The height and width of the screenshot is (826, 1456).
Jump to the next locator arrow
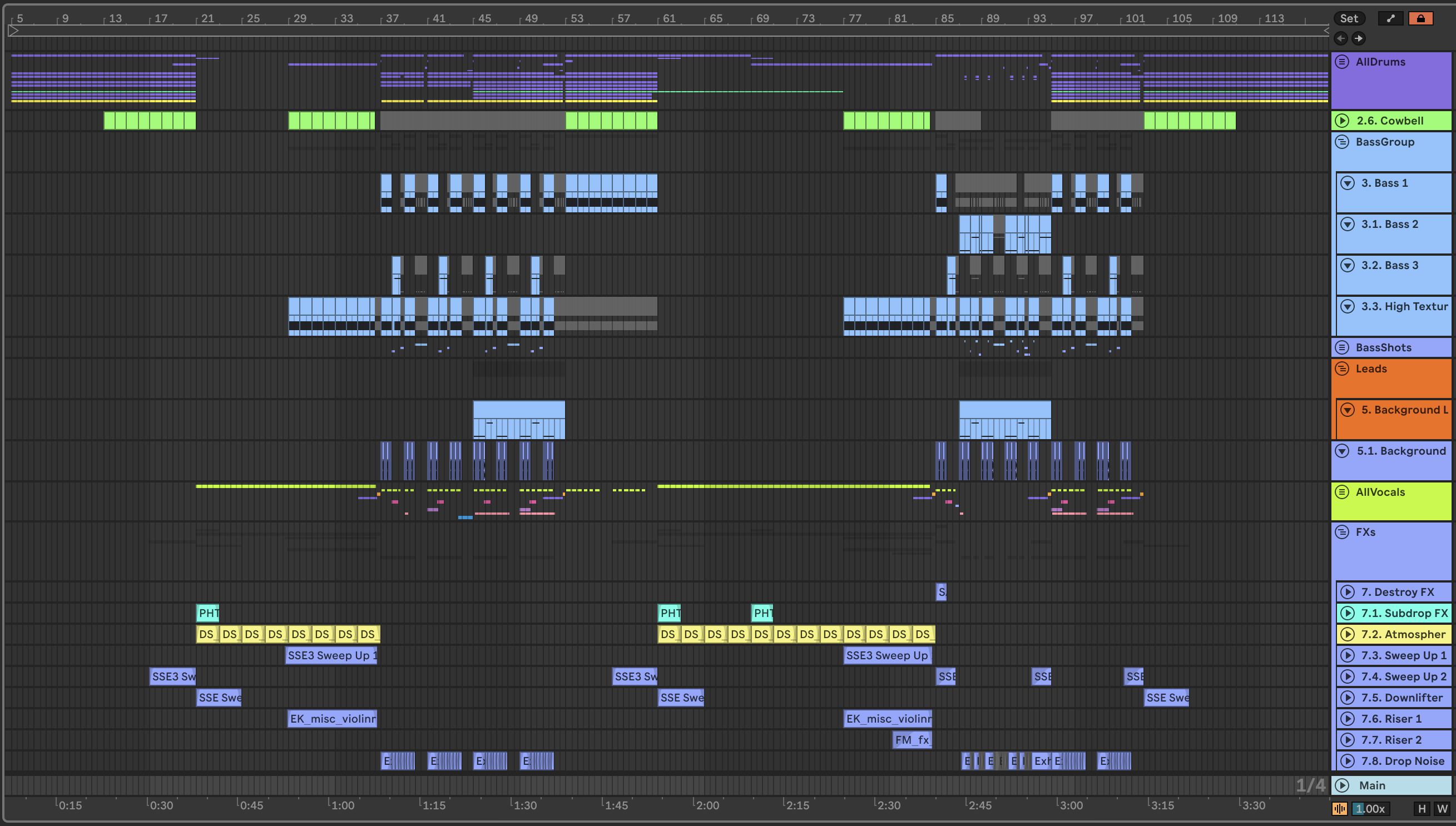click(1359, 38)
